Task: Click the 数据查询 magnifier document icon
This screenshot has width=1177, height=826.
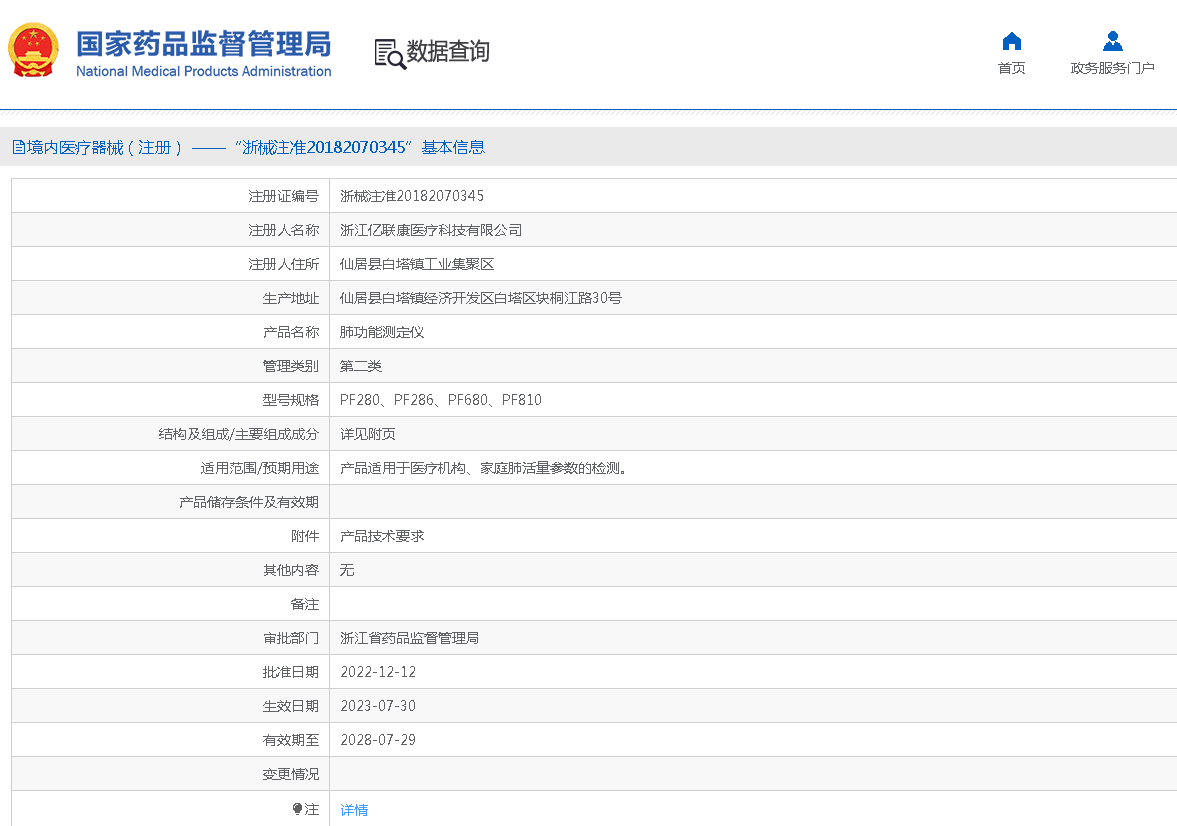Action: pos(389,53)
